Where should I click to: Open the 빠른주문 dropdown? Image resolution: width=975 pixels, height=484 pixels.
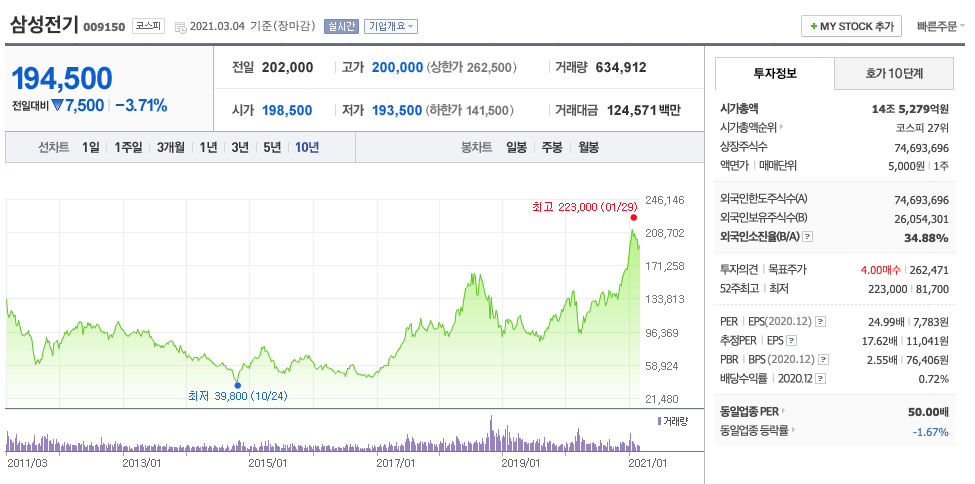[941, 26]
